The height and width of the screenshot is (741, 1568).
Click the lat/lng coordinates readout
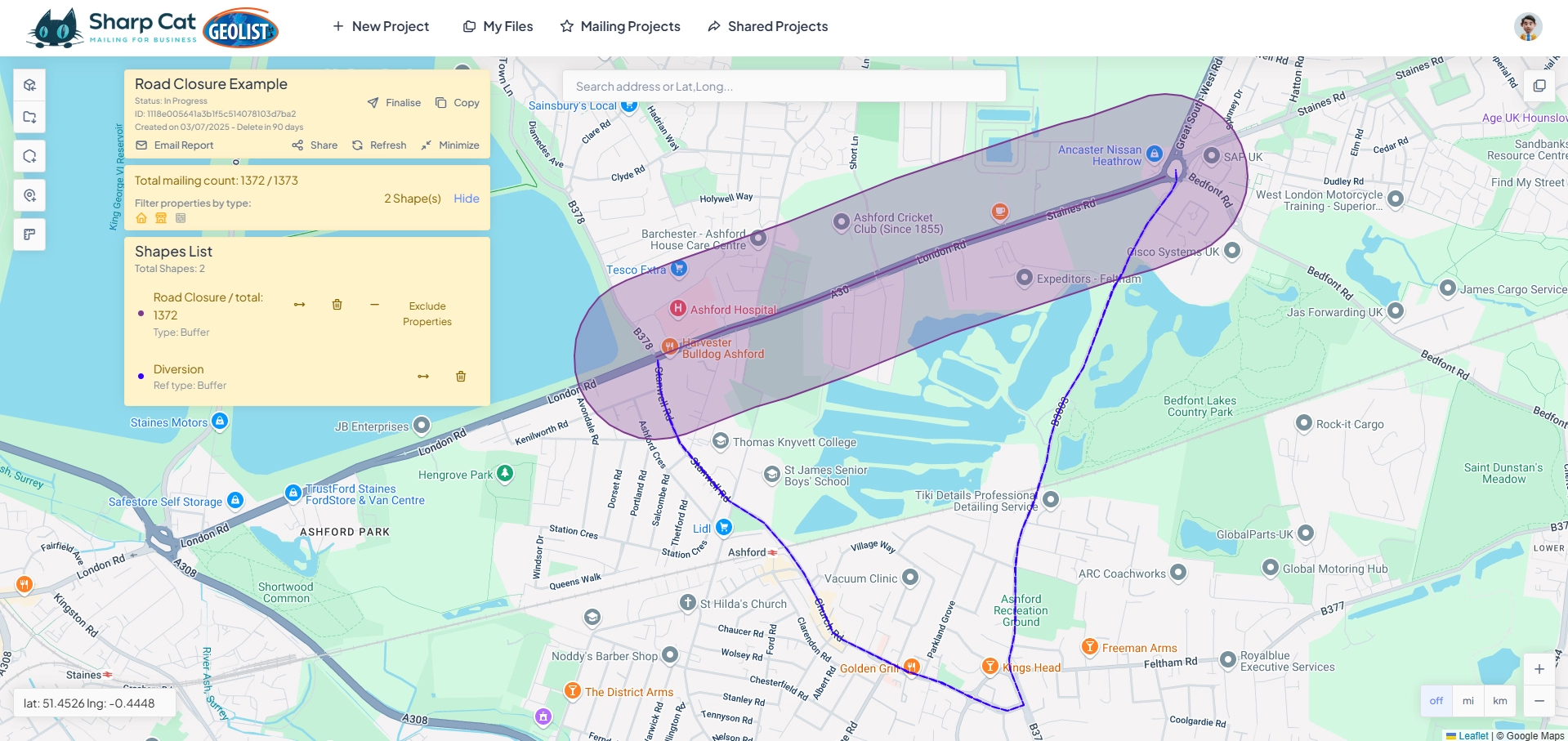[94, 703]
